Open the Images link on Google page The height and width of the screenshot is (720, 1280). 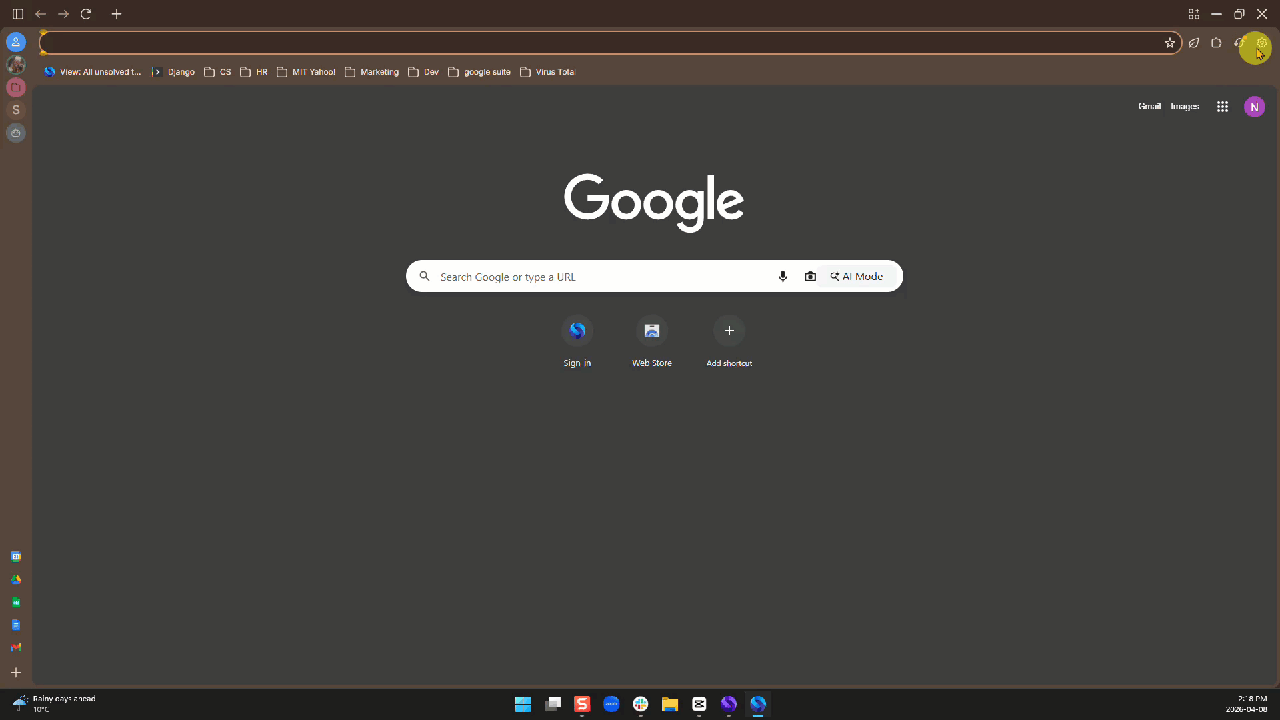pos(1185,106)
